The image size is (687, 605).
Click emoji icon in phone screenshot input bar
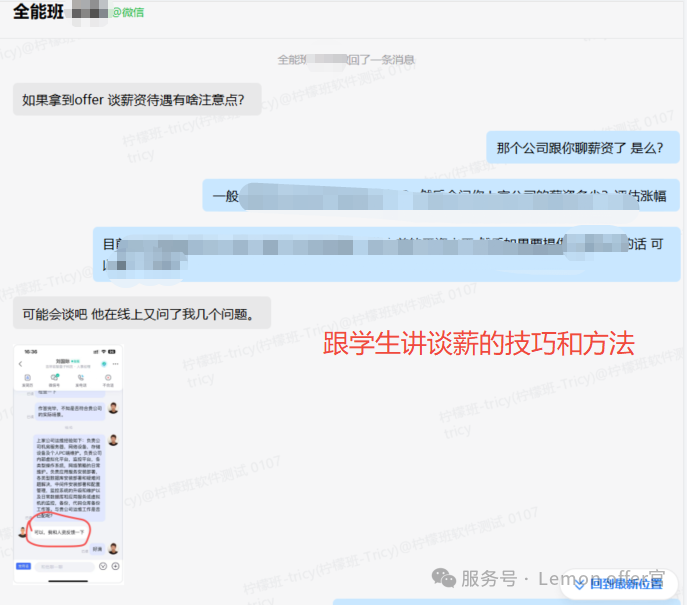point(102,566)
